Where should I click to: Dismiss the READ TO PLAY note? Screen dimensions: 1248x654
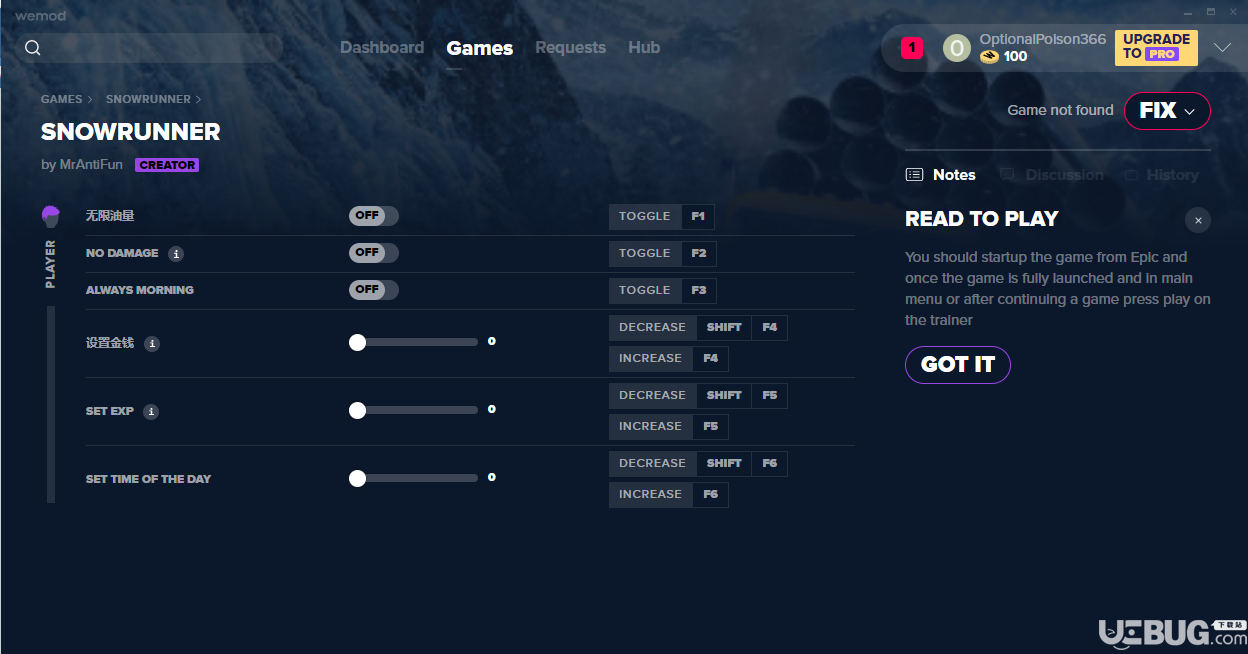[1198, 220]
